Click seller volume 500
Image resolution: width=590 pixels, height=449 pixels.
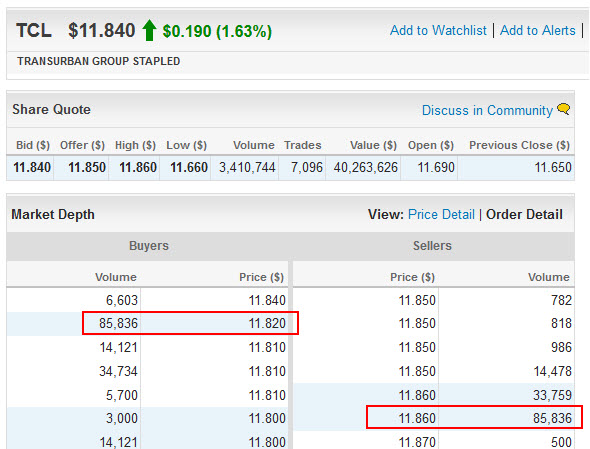click(x=562, y=442)
